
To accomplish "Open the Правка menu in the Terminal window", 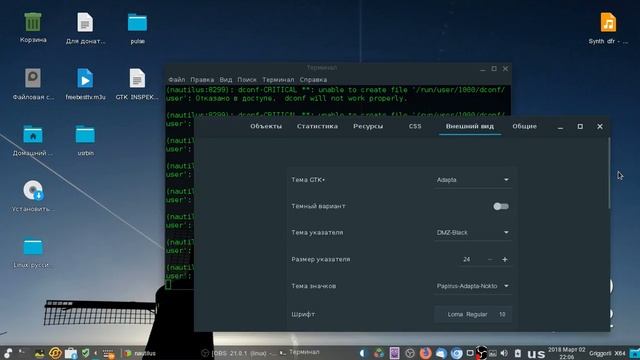I will click(x=202, y=80).
